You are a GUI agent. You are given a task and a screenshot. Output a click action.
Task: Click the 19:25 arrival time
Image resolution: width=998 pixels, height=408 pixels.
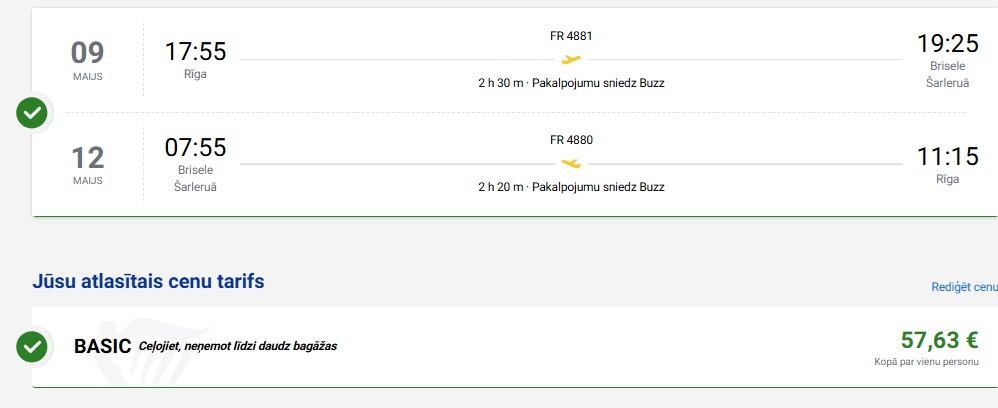(947, 44)
